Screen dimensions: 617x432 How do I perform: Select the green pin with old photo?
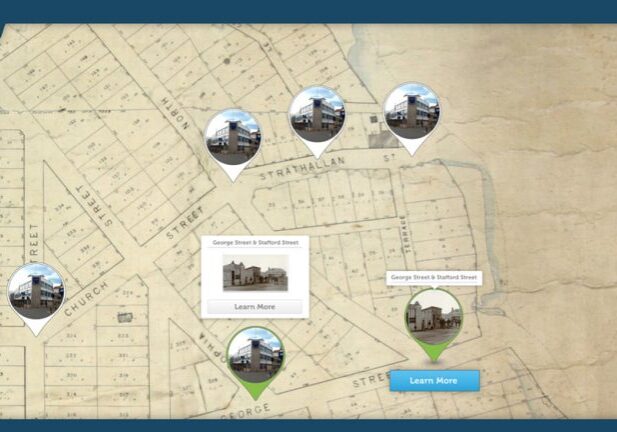click(x=434, y=325)
